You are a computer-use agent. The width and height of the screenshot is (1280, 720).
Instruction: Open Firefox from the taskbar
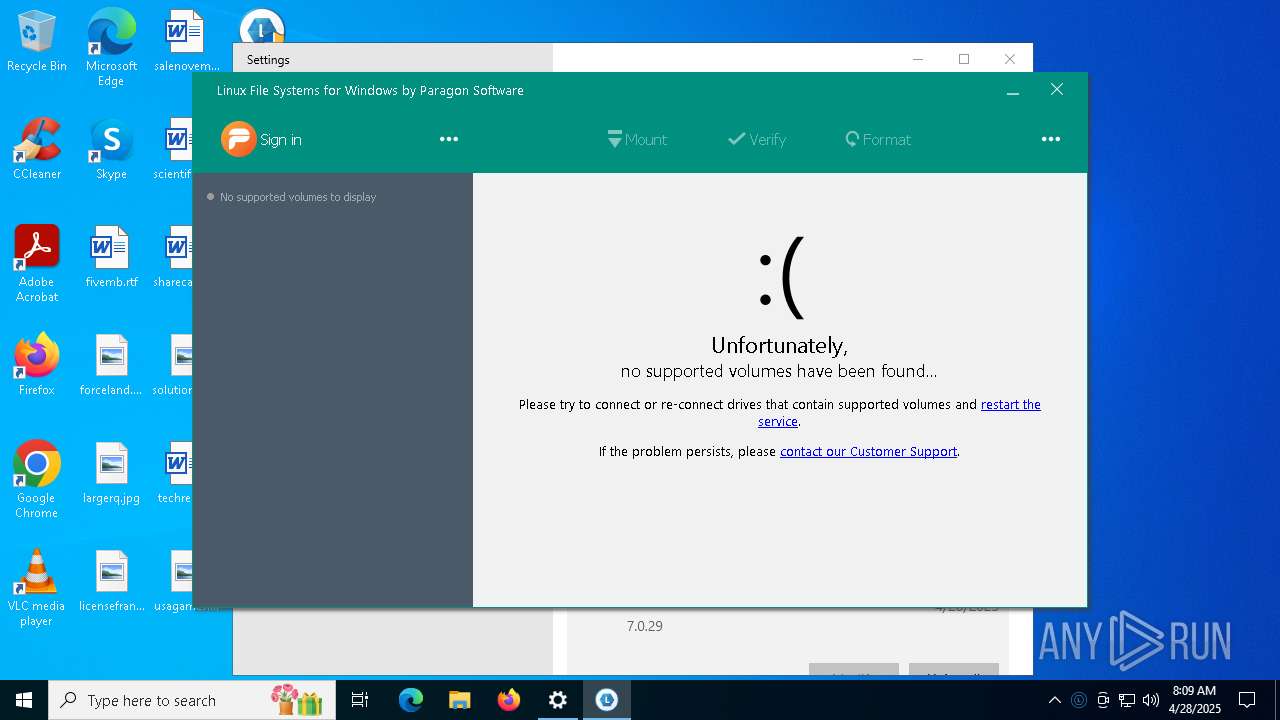click(509, 700)
